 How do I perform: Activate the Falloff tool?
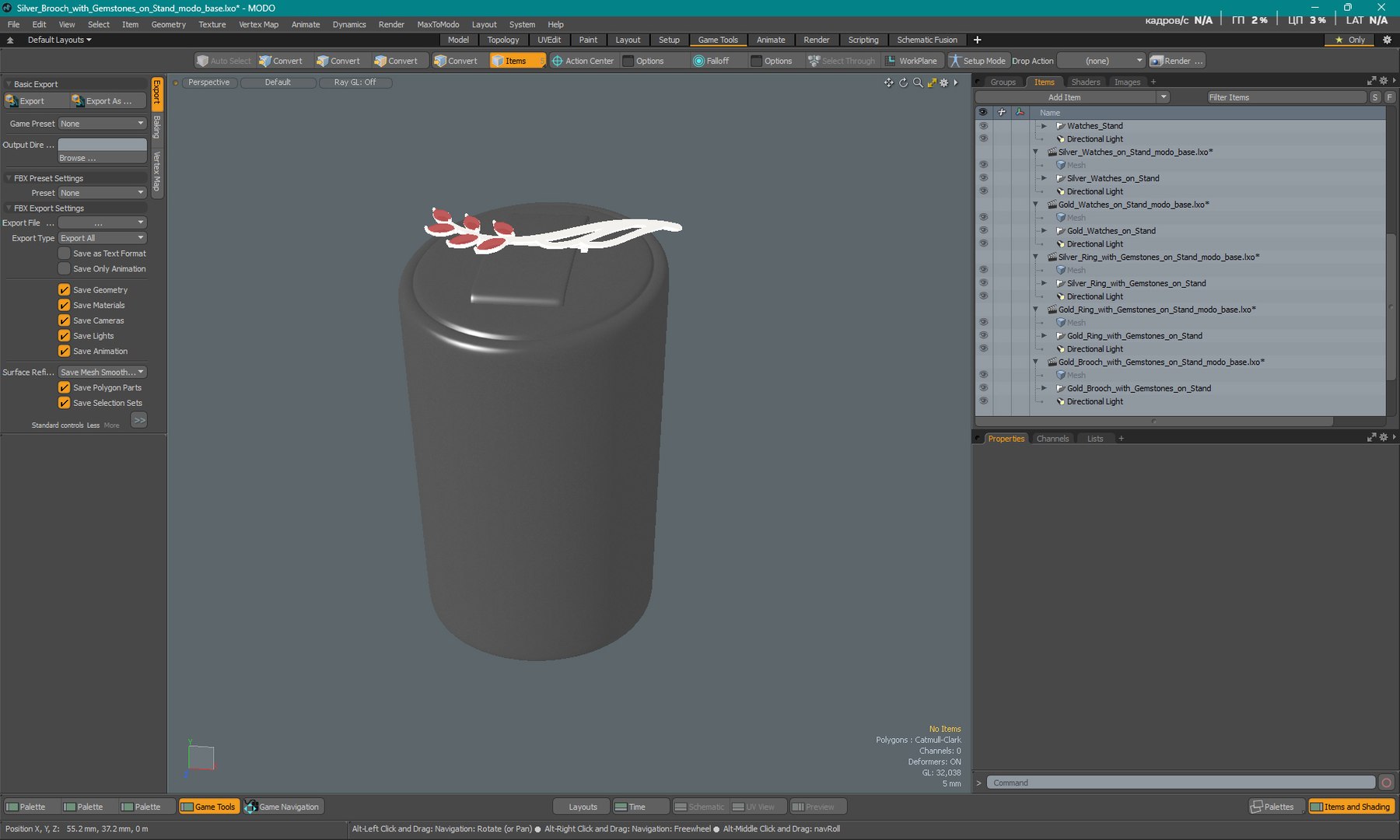tap(711, 61)
